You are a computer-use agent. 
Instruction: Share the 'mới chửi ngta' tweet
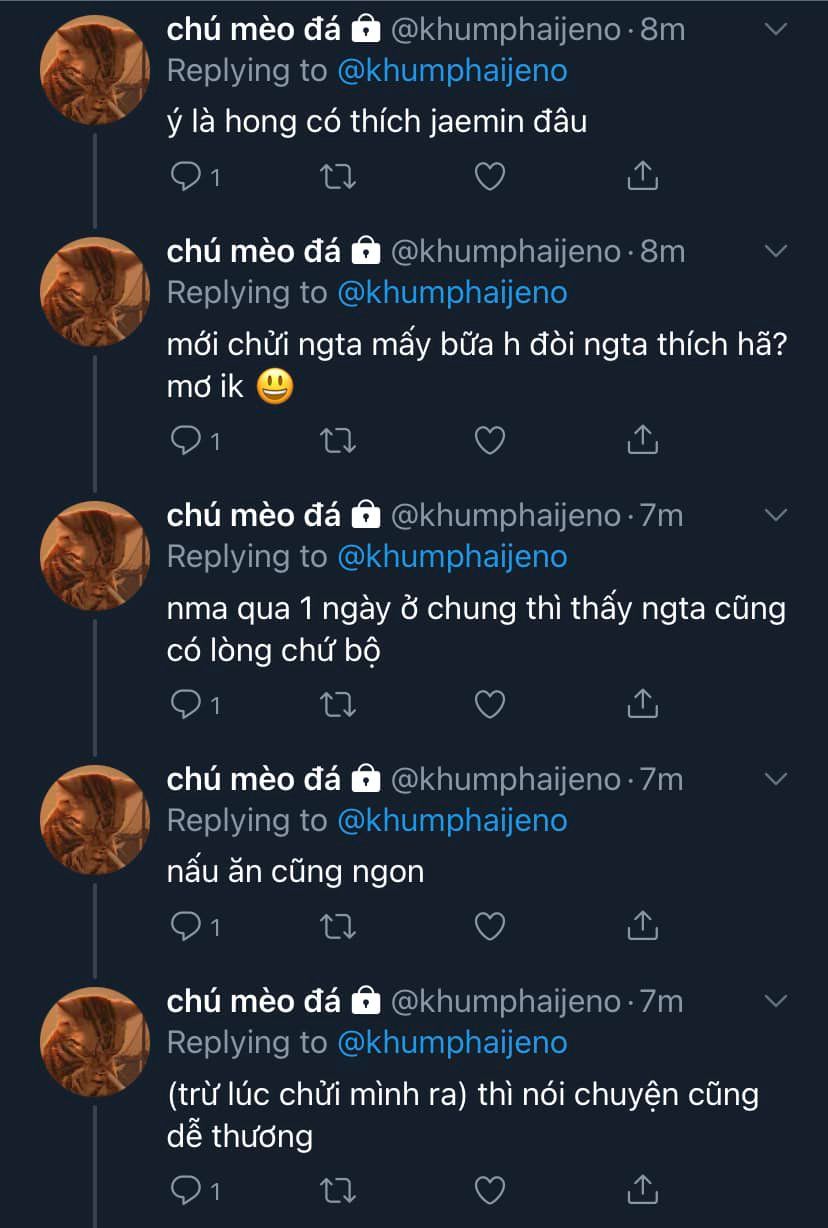pos(641,440)
